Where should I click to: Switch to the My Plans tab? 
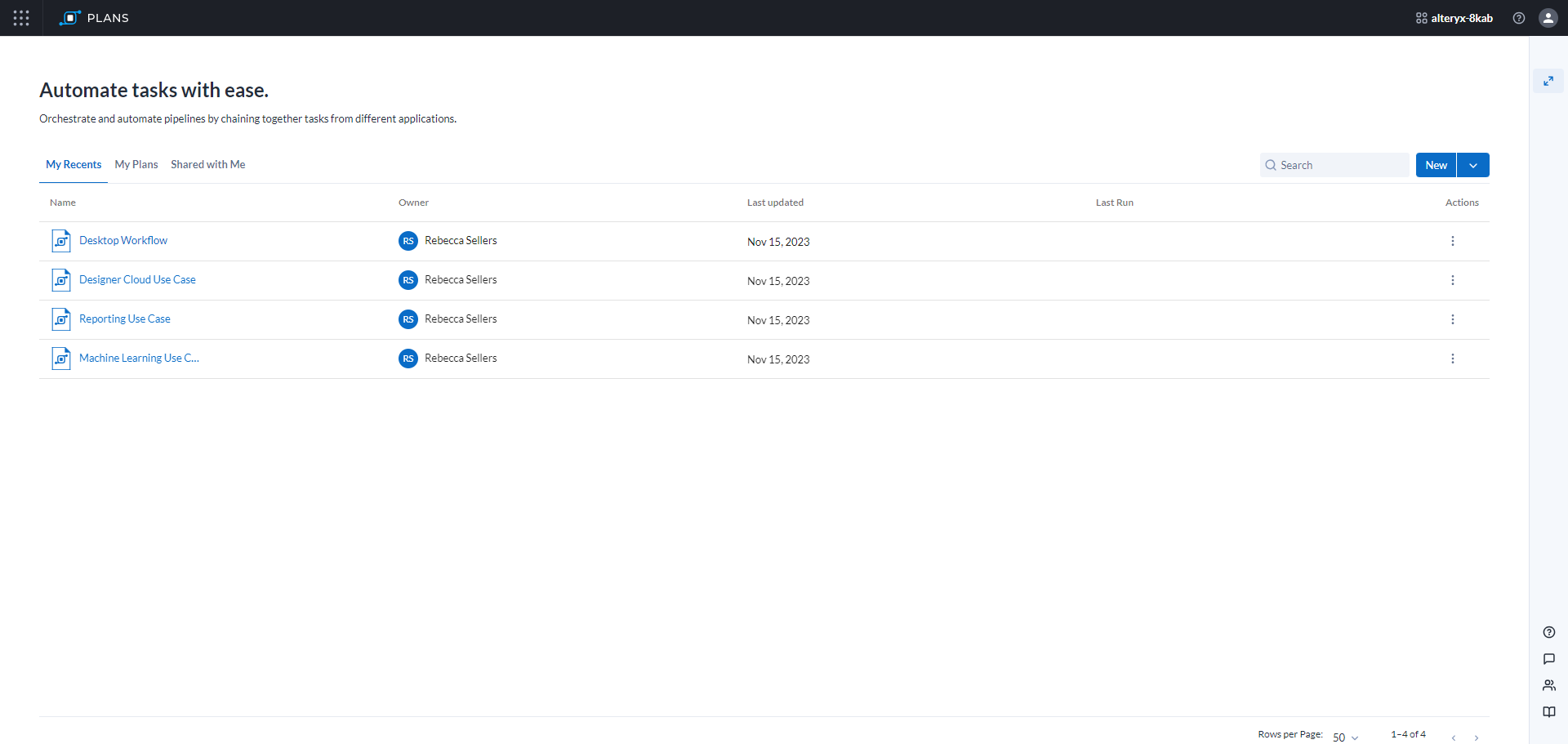click(136, 164)
